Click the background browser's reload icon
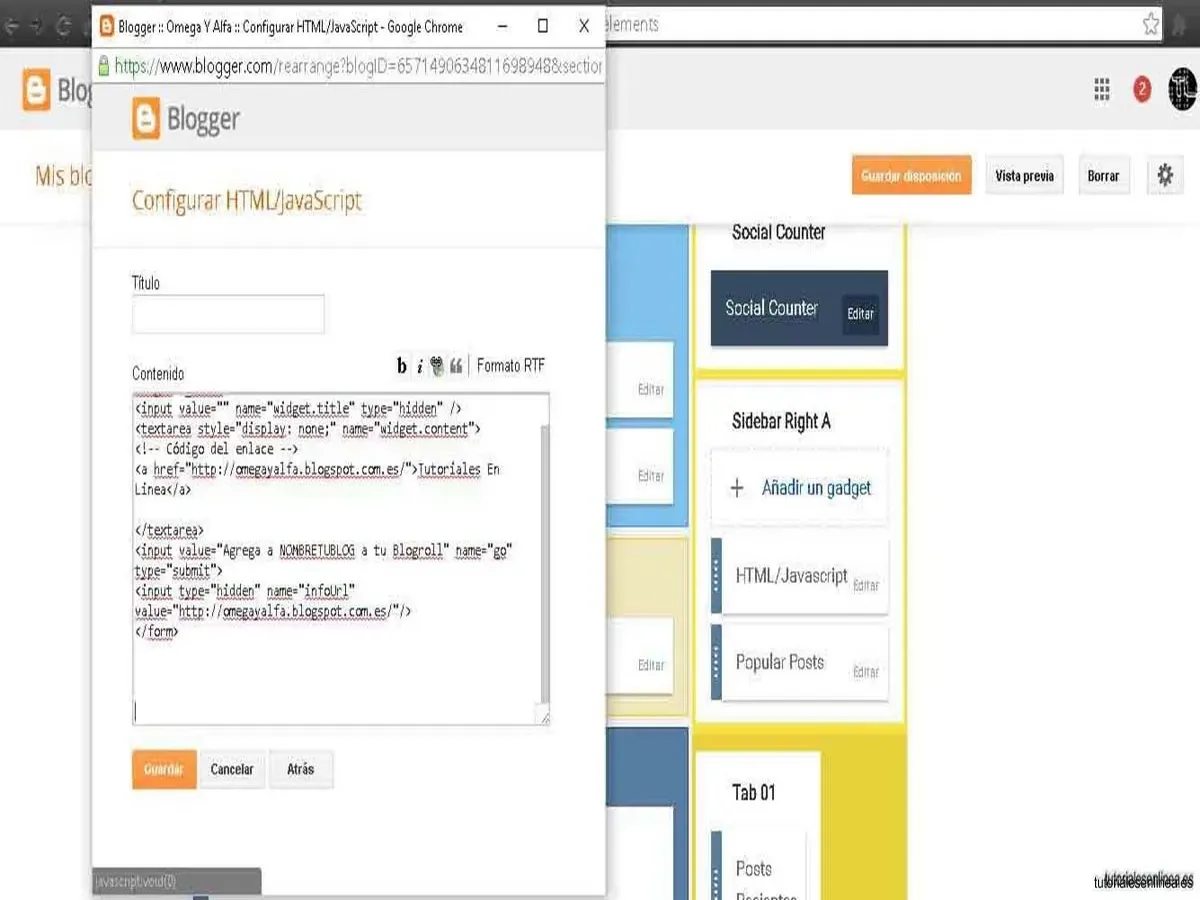The height and width of the screenshot is (900, 1200). pyautogui.click(x=63, y=27)
